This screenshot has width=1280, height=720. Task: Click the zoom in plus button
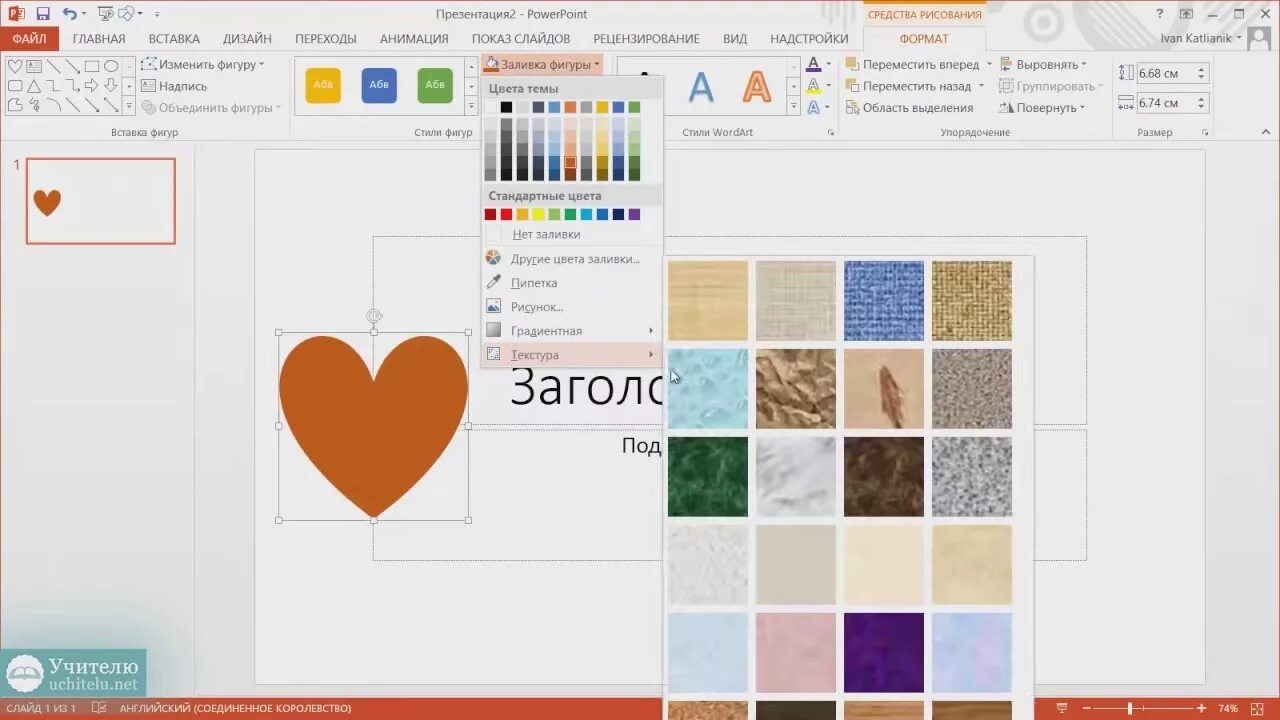(x=1201, y=708)
